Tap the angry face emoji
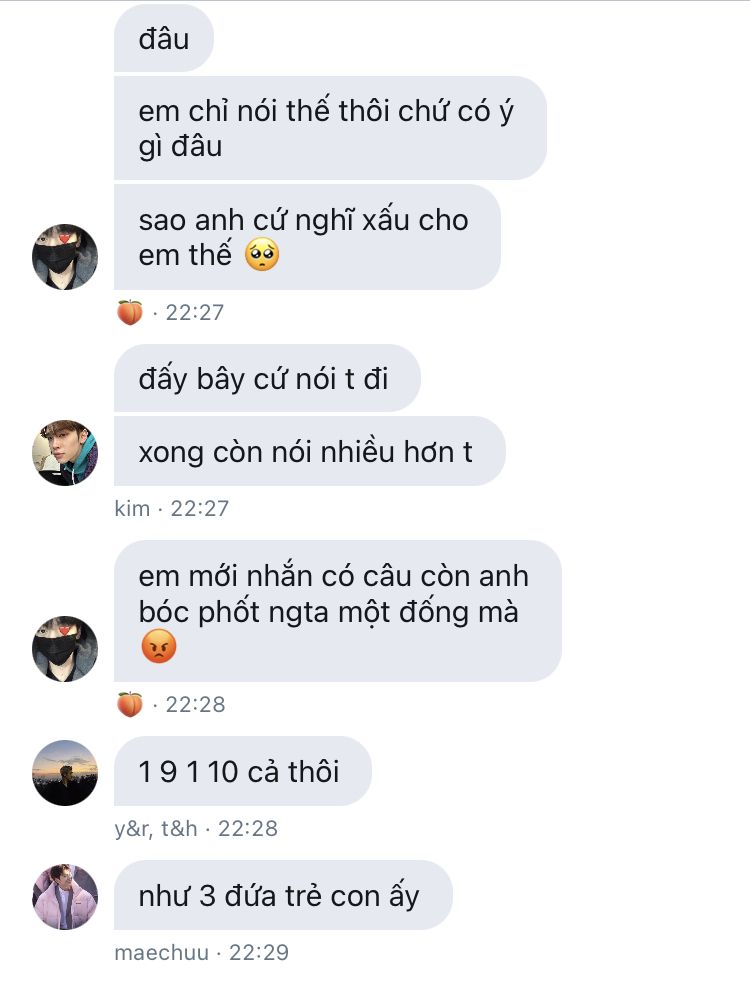750x981 pixels. point(159,647)
